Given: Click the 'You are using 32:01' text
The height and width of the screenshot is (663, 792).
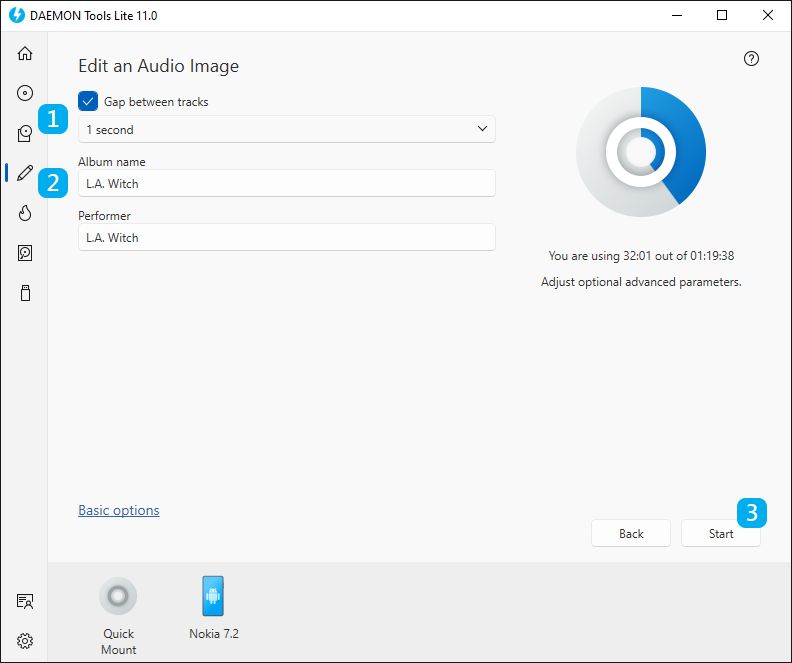Looking at the screenshot, I should [x=641, y=256].
